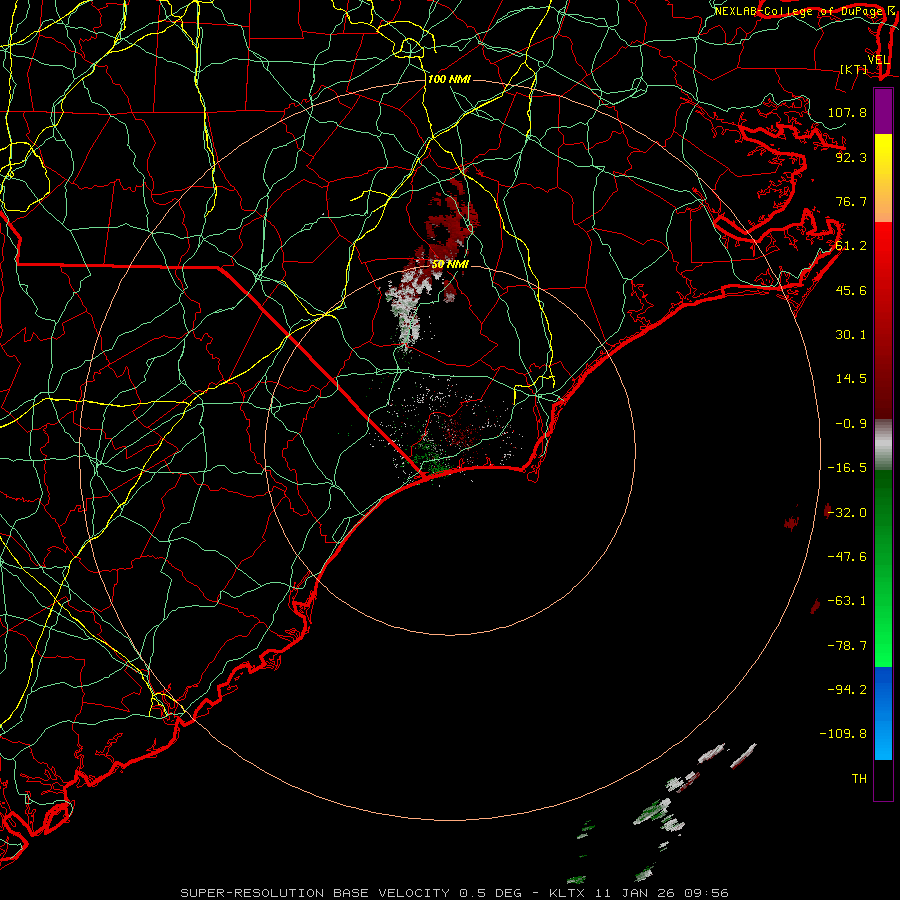This screenshot has width=900, height=900.
Task: Click the 92.3 legend value
Action: (851, 157)
